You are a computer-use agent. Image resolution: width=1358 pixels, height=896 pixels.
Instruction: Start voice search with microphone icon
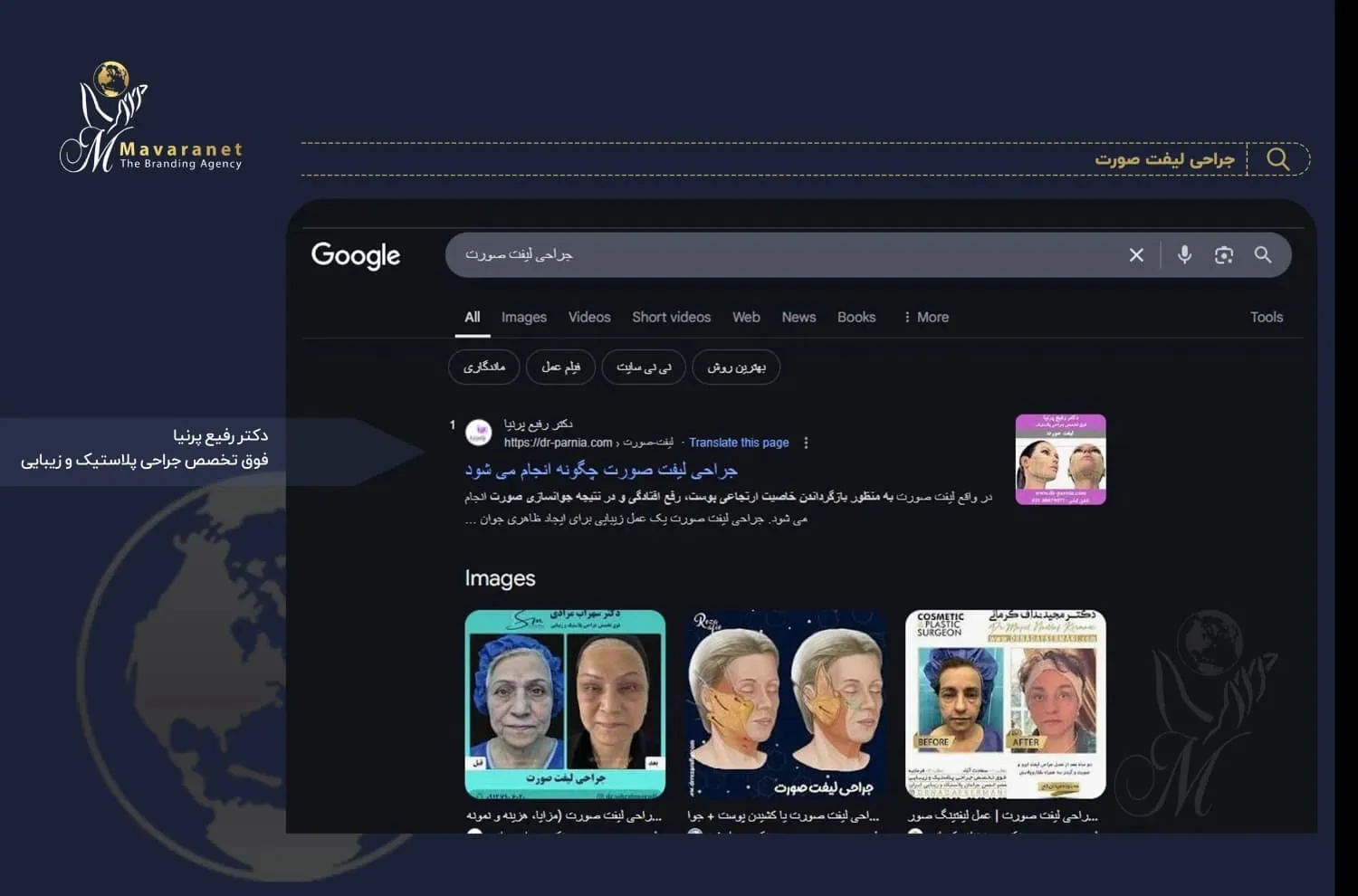(x=1184, y=255)
